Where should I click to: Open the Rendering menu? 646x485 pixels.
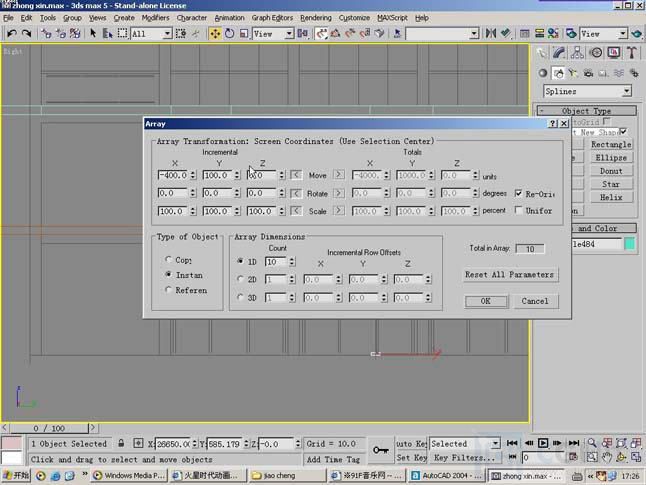(x=316, y=18)
